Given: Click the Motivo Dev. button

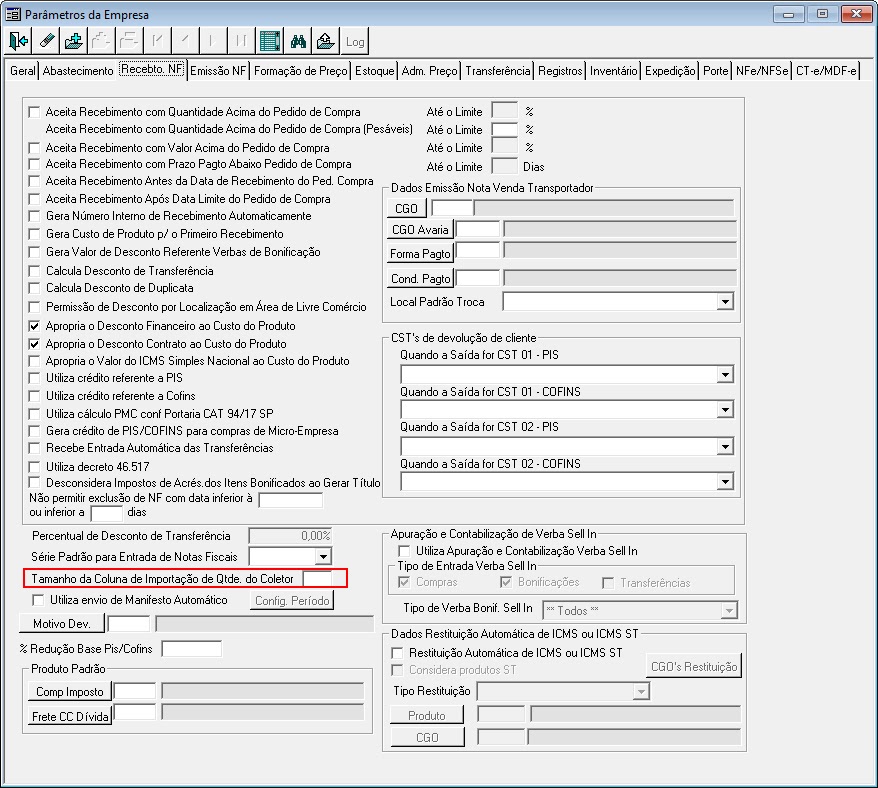Looking at the screenshot, I should pos(62,623).
